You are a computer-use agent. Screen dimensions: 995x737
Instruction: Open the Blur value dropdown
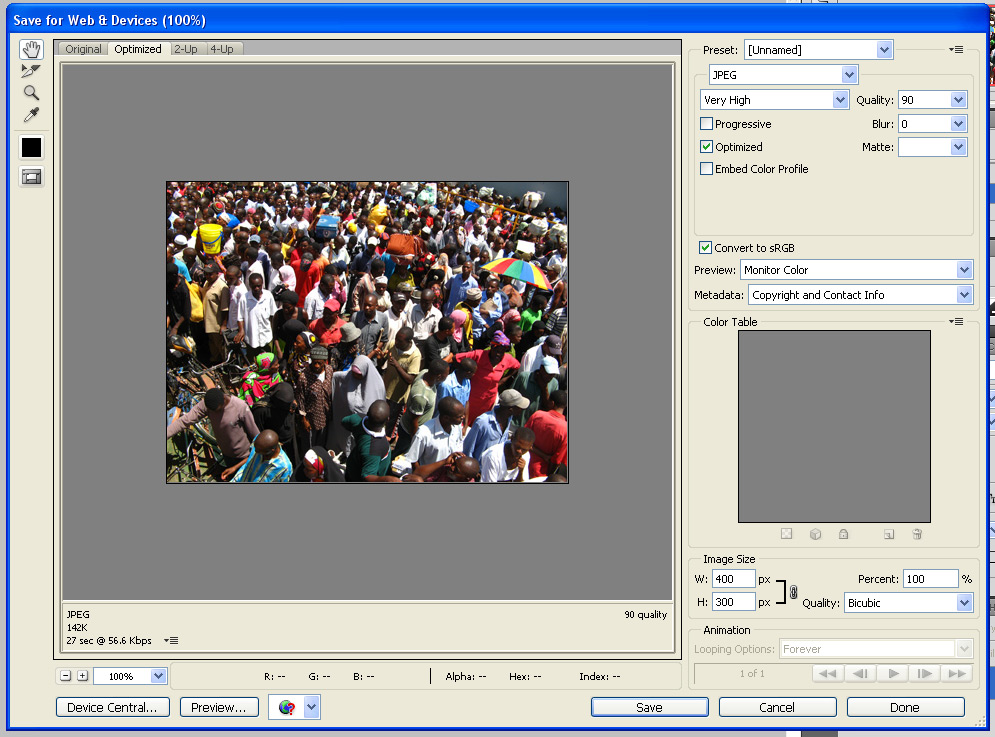pyautogui.click(x=958, y=124)
